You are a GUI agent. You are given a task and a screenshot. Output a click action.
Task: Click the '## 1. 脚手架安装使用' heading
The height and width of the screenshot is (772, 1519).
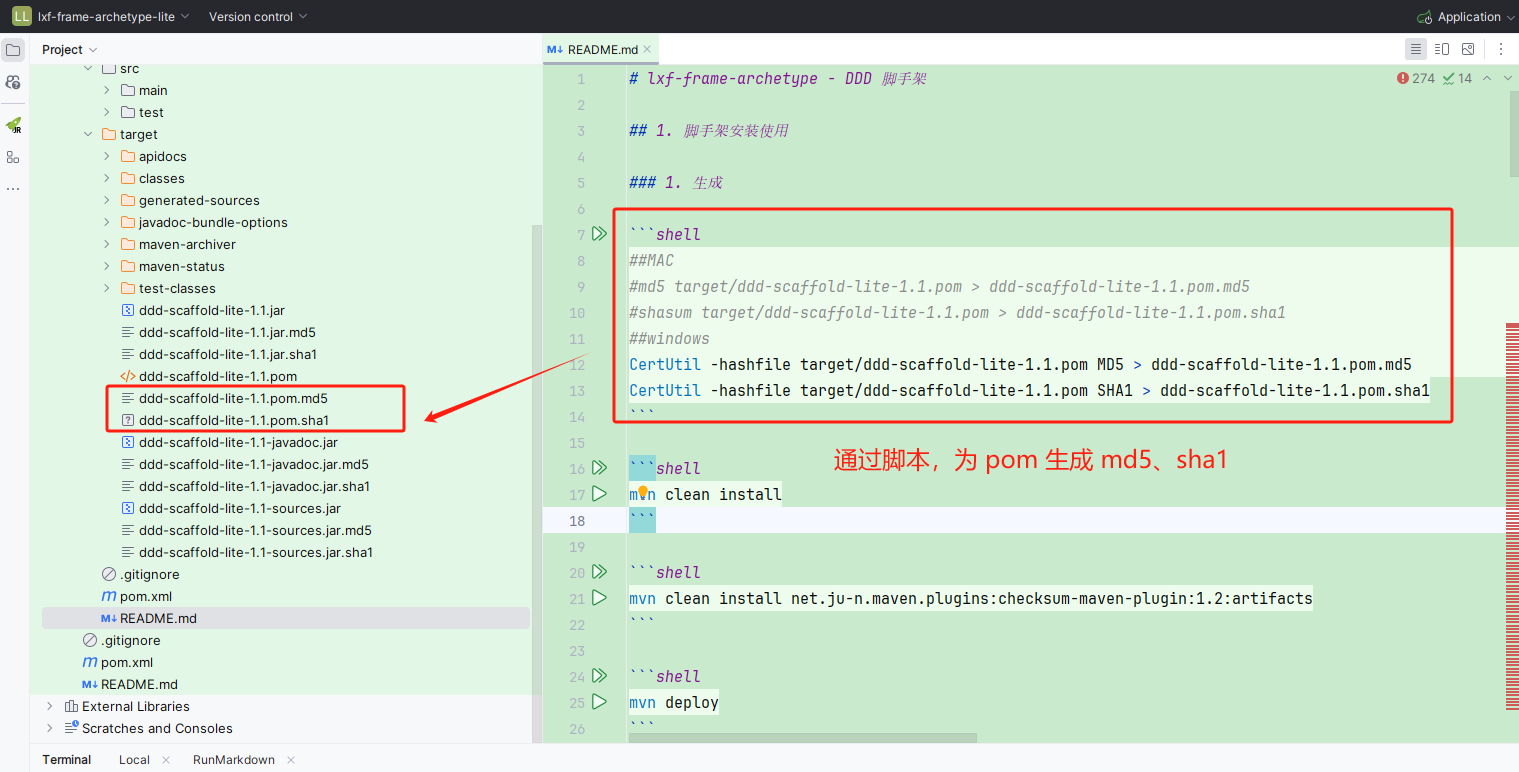pos(708,131)
